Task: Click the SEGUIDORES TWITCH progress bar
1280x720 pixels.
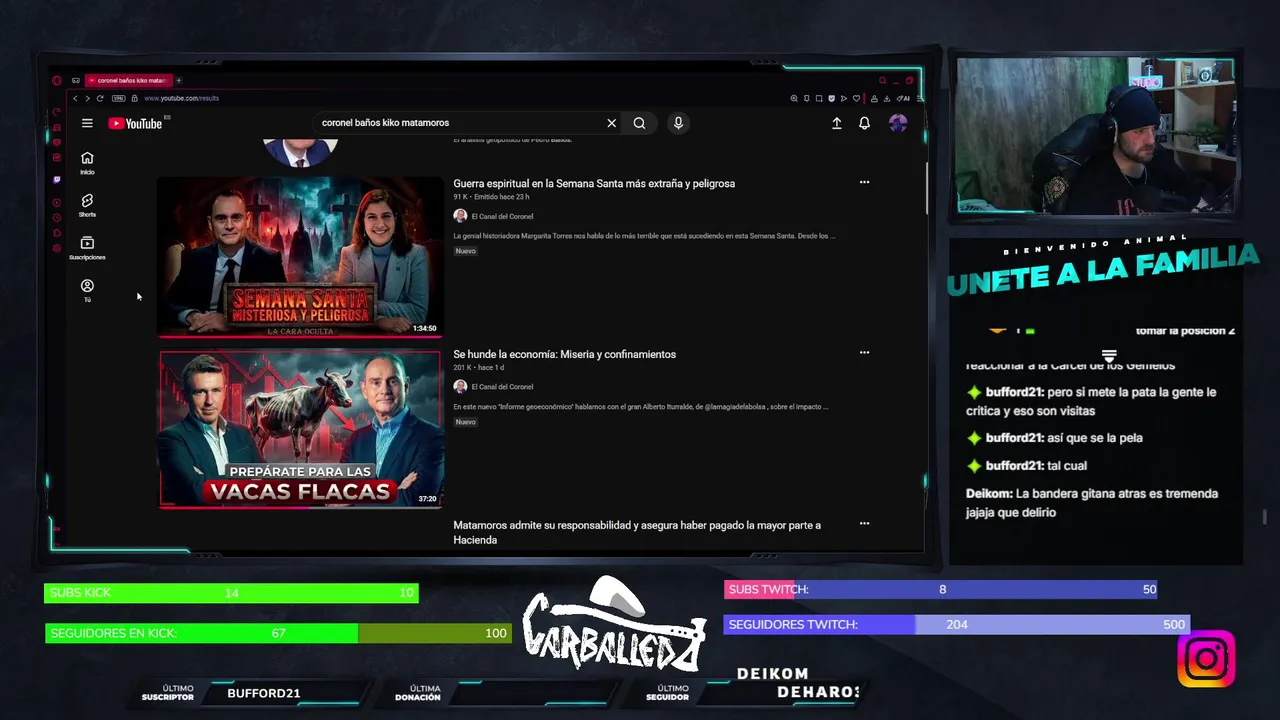Action: [x=957, y=624]
